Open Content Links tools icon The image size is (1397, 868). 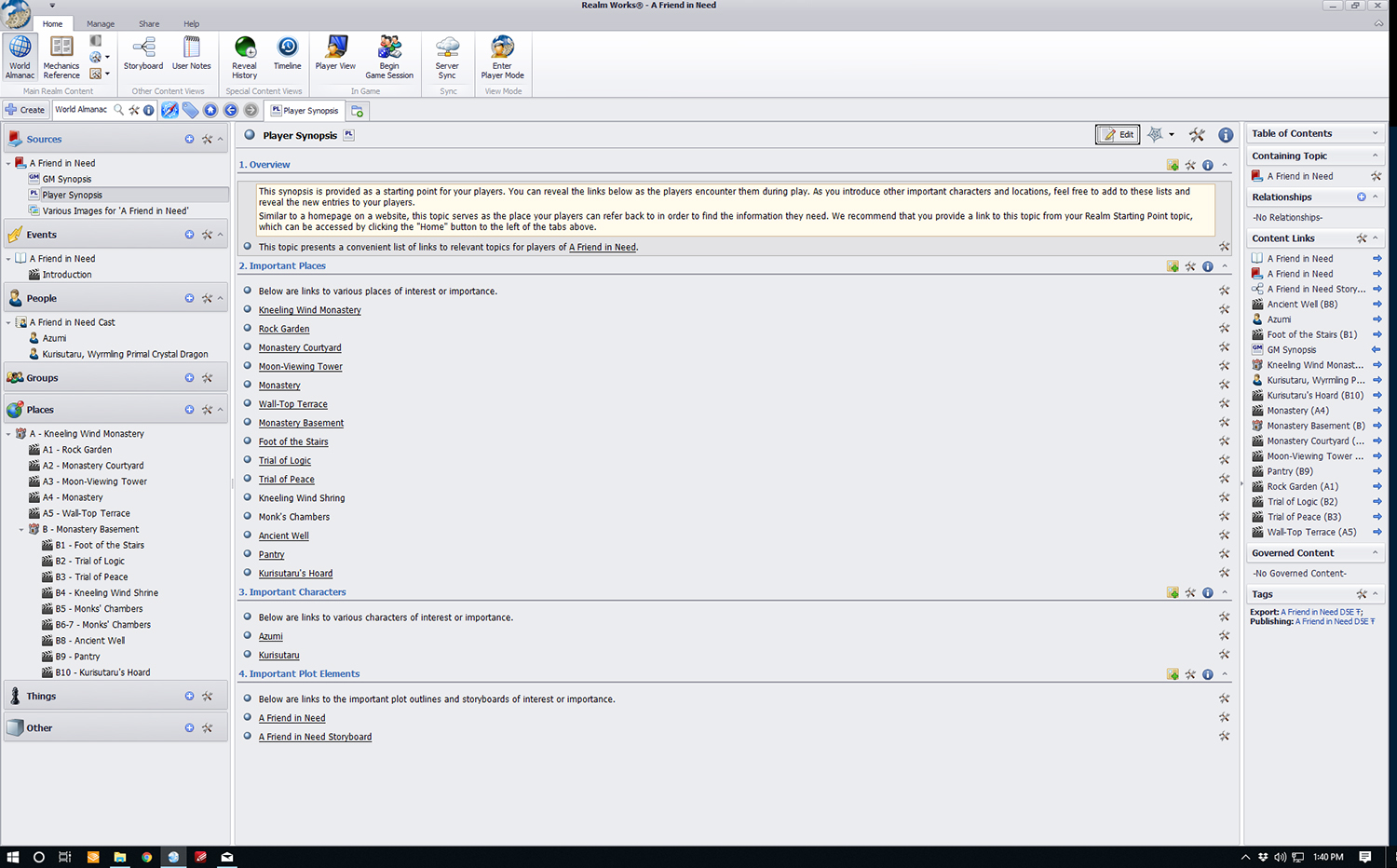pos(1362,238)
